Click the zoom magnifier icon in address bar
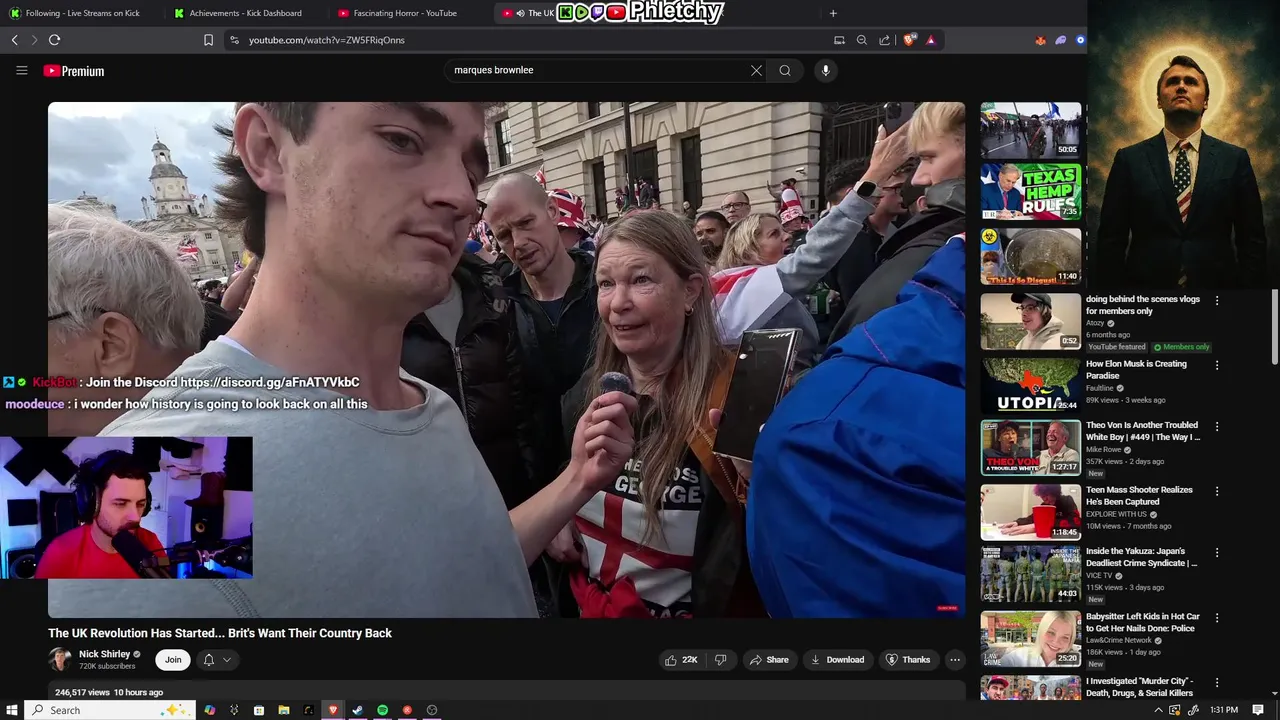Screen dimensions: 1280x720 [x=862, y=40]
